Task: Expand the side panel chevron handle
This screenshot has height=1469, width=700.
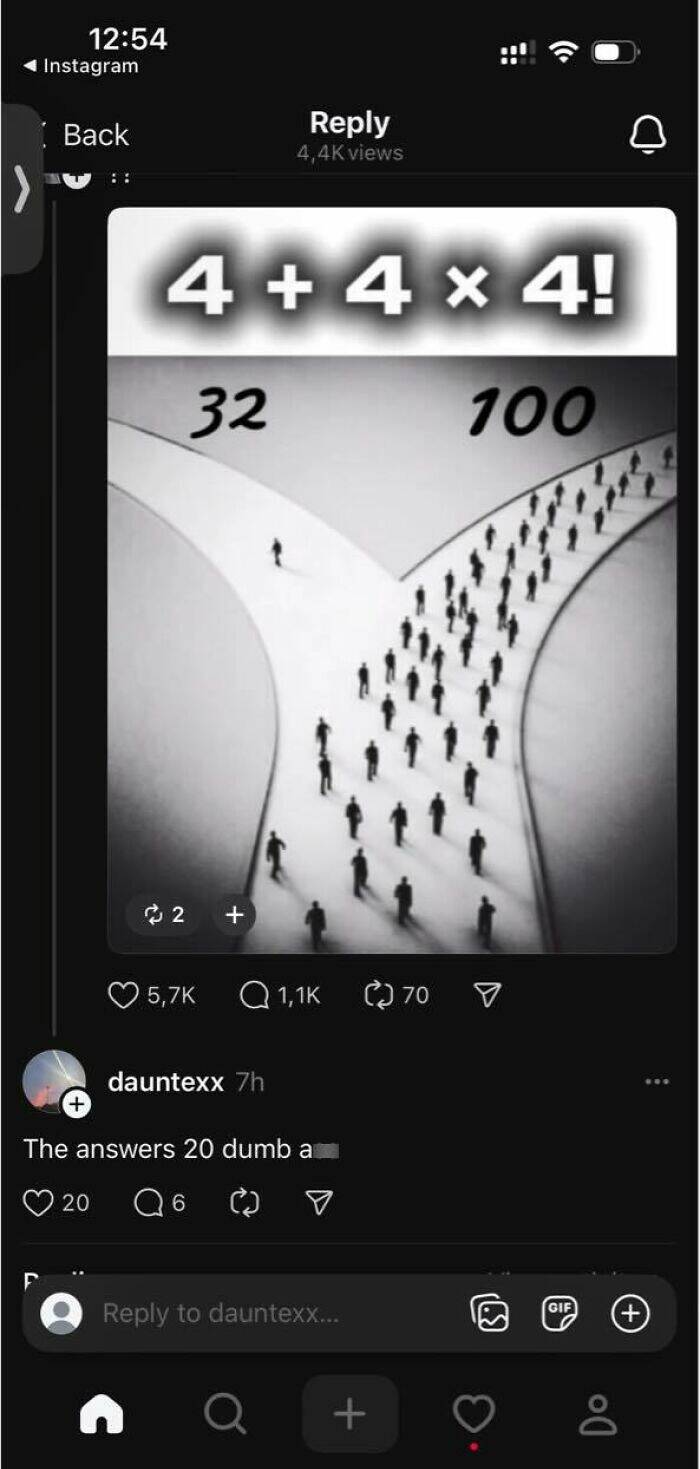Action: point(21,188)
